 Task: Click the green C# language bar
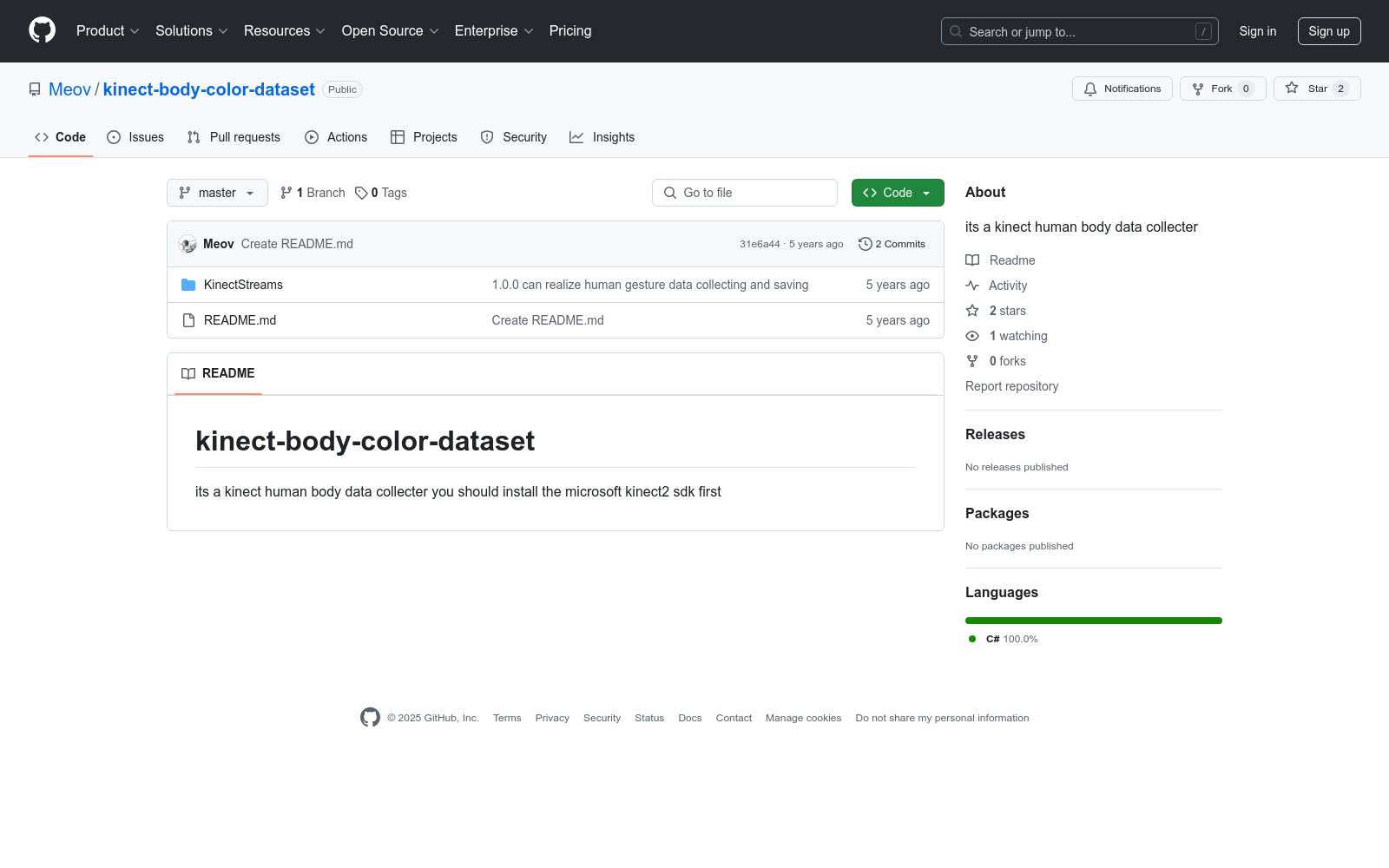pos(1094,621)
